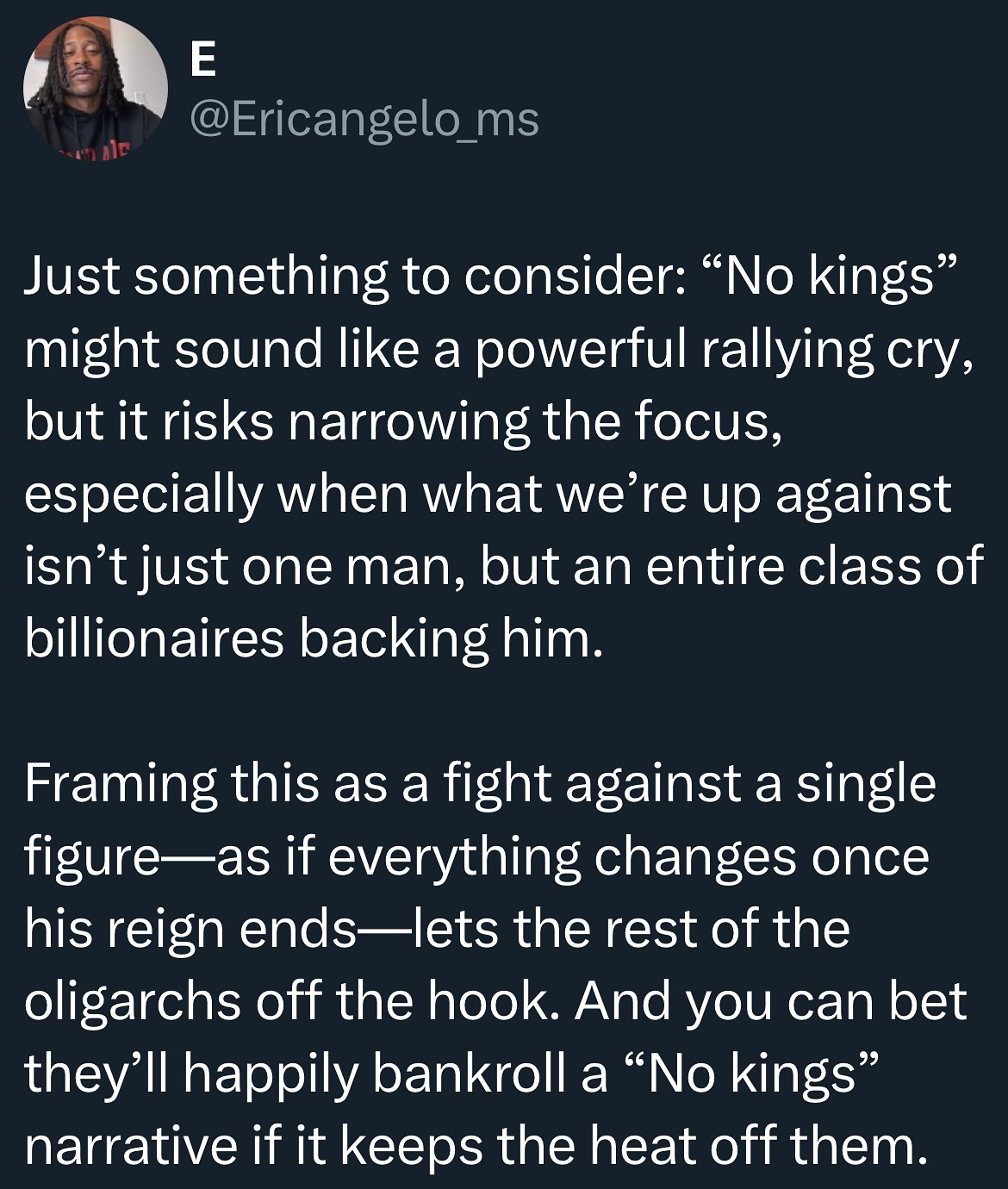Open the @Ericangelo_ms handle link
Image resolution: width=1008 pixels, height=1189 pixels.
[362, 120]
